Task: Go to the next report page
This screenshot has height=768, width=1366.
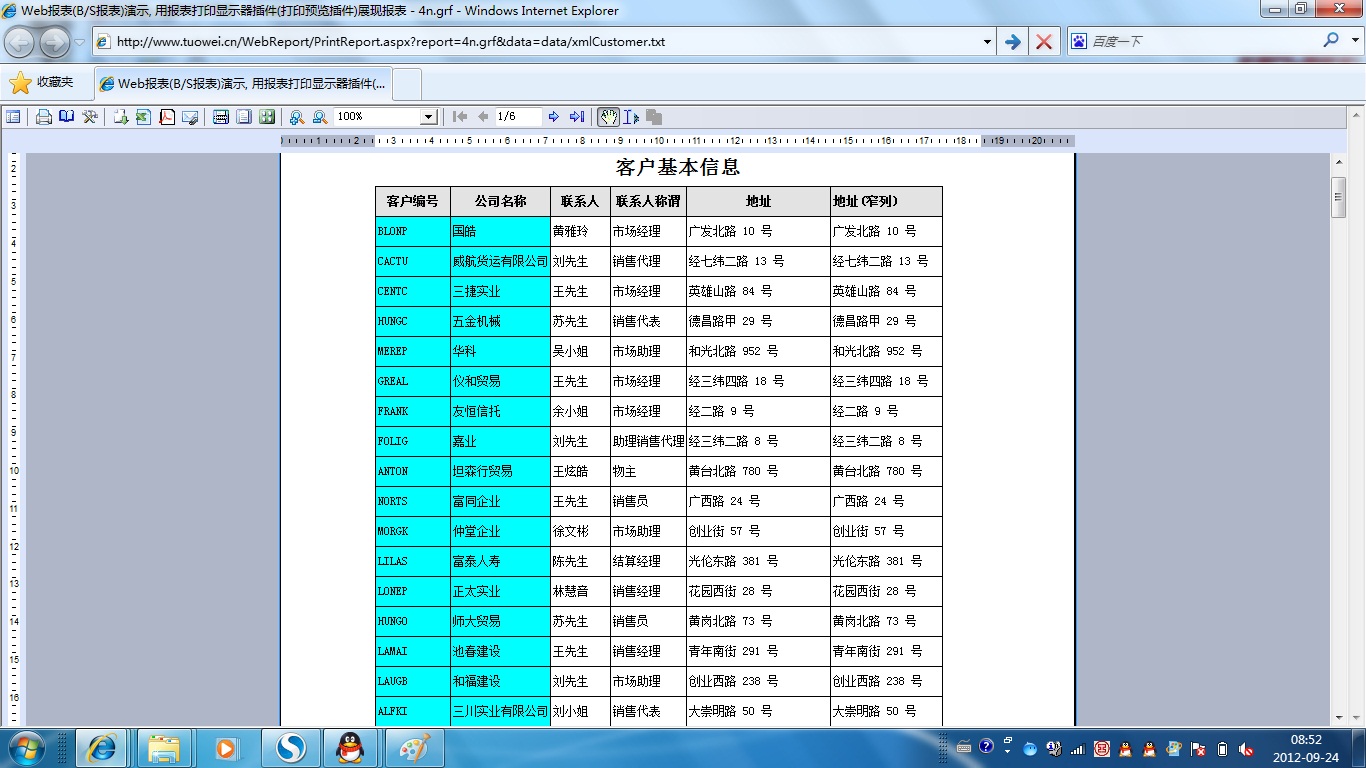Action: [x=554, y=117]
